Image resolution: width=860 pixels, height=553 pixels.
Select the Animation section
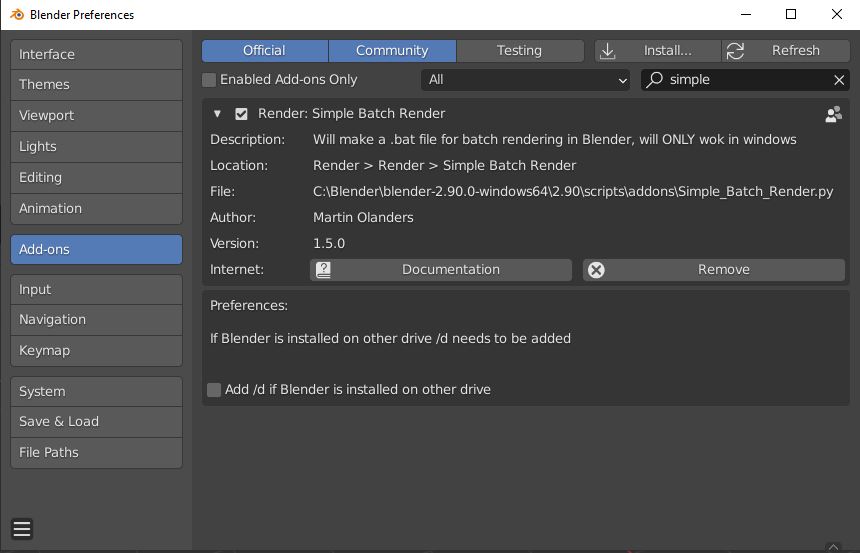coord(97,208)
